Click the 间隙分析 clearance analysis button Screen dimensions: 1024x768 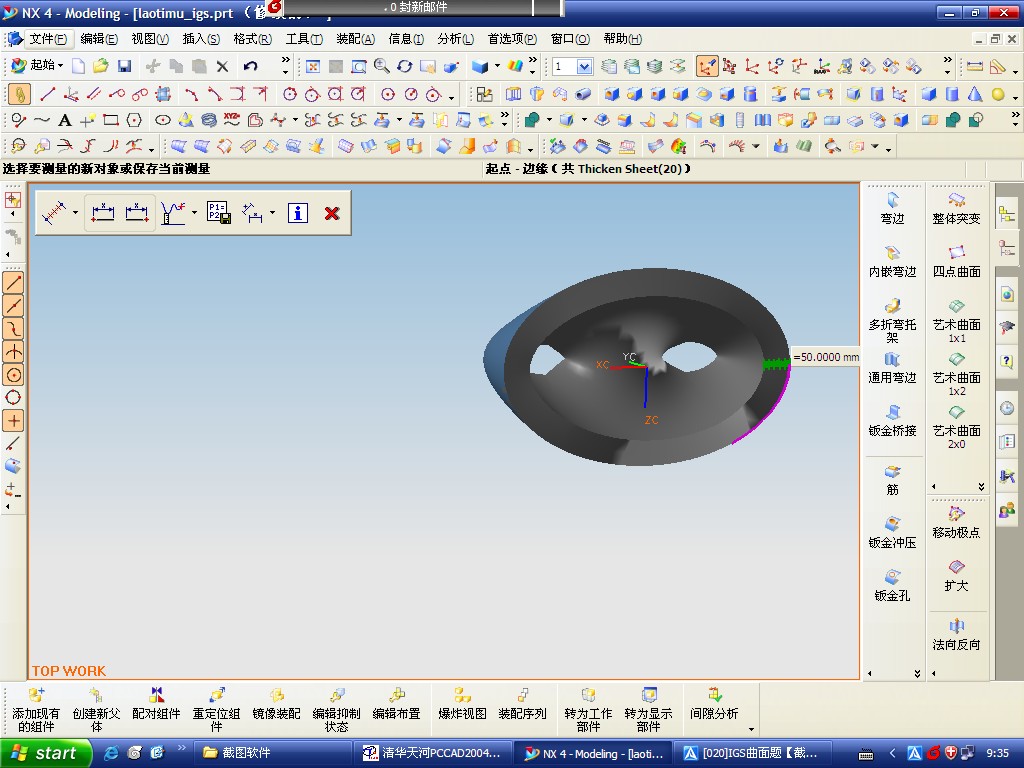tap(714, 704)
